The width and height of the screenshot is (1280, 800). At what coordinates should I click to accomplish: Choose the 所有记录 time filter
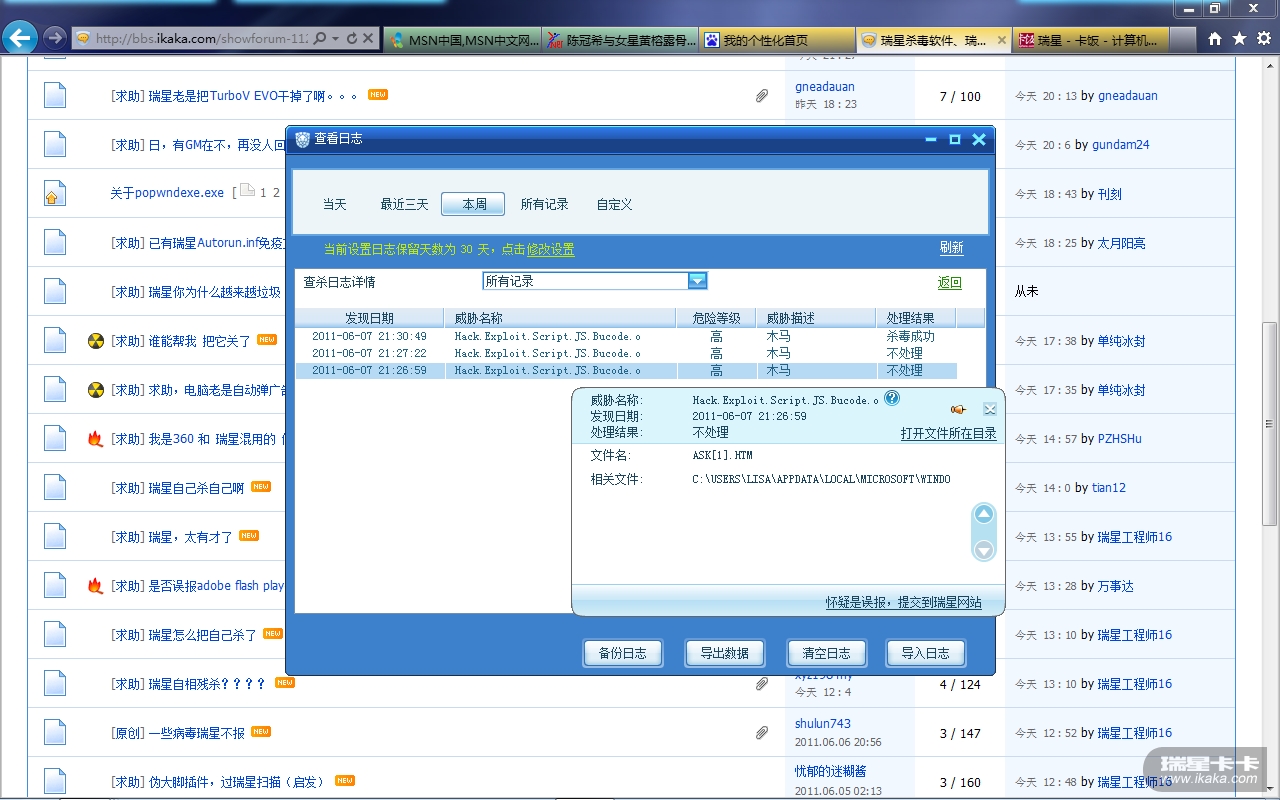[544, 204]
